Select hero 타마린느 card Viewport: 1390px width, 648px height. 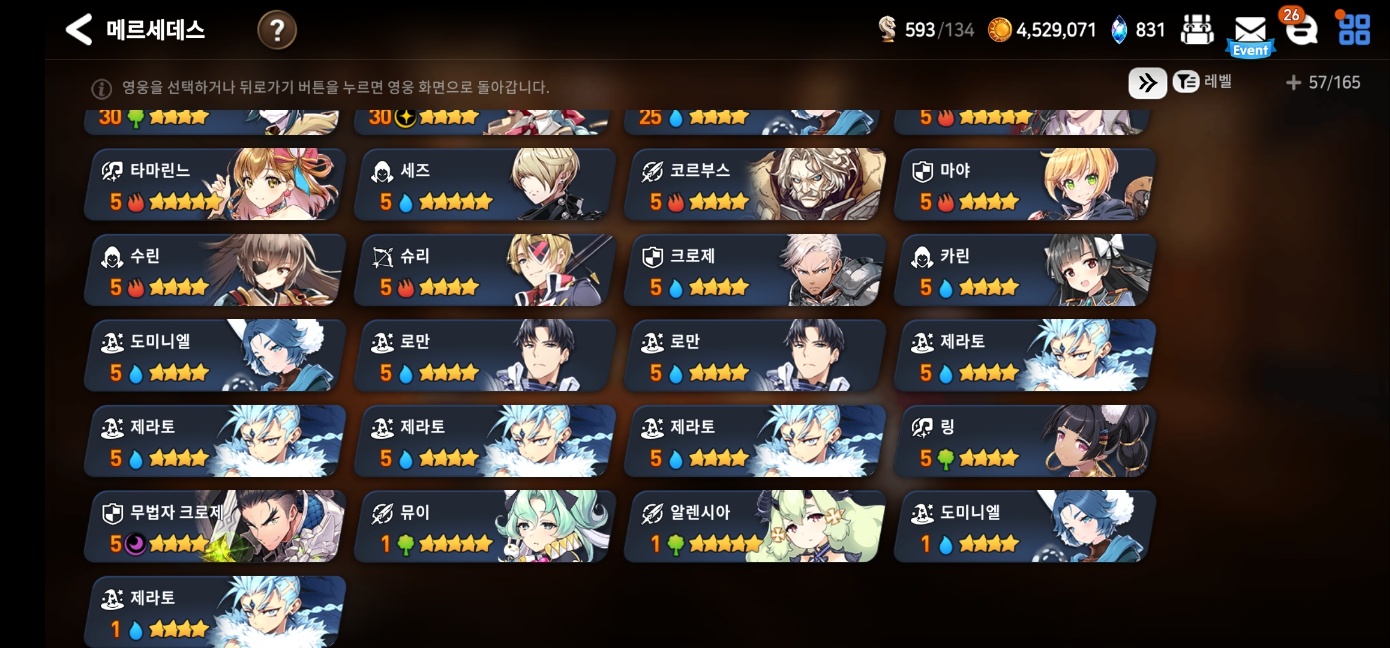tap(215, 185)
